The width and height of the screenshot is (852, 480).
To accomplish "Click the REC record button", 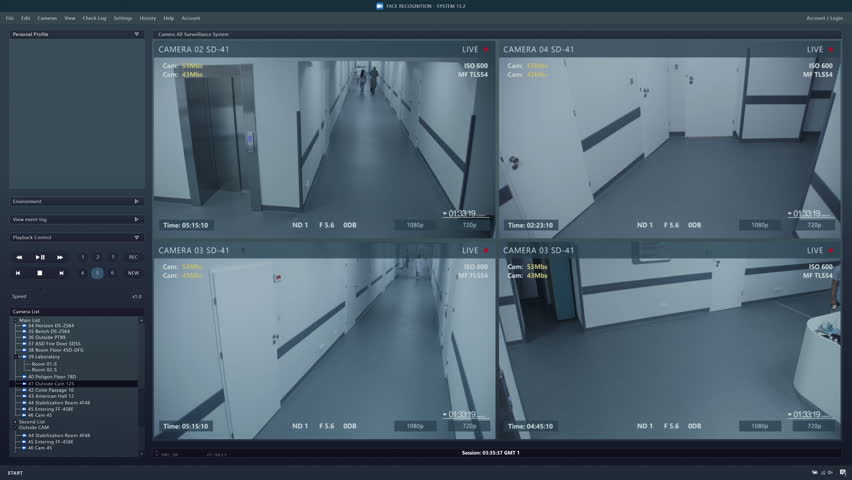I will click(x=133, y=257).
